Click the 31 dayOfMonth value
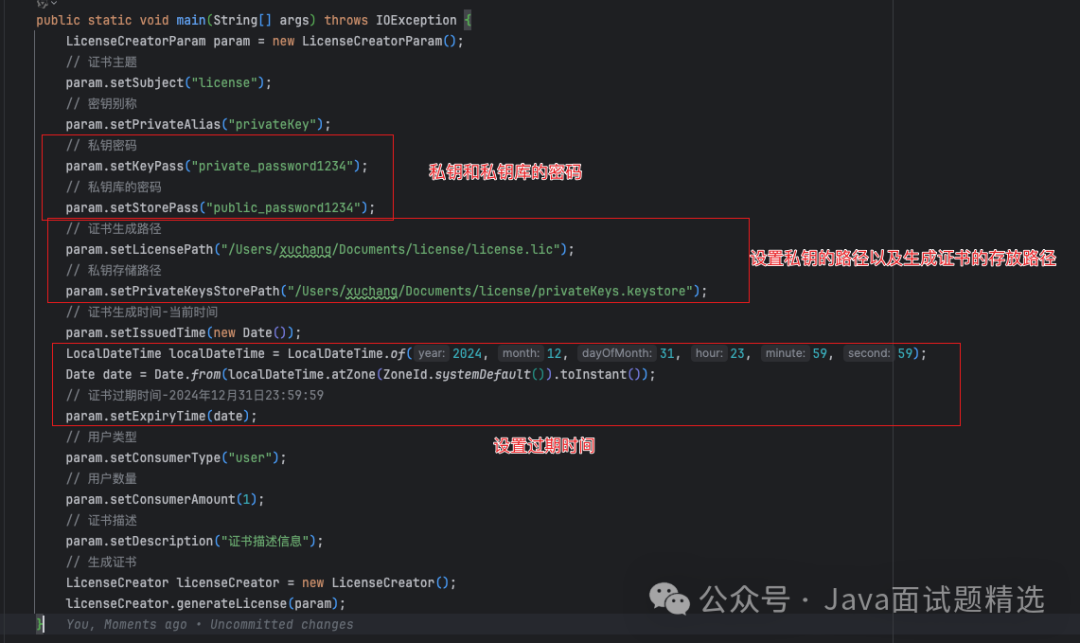This screenshot has height=643, width=1080. point(667,353)
